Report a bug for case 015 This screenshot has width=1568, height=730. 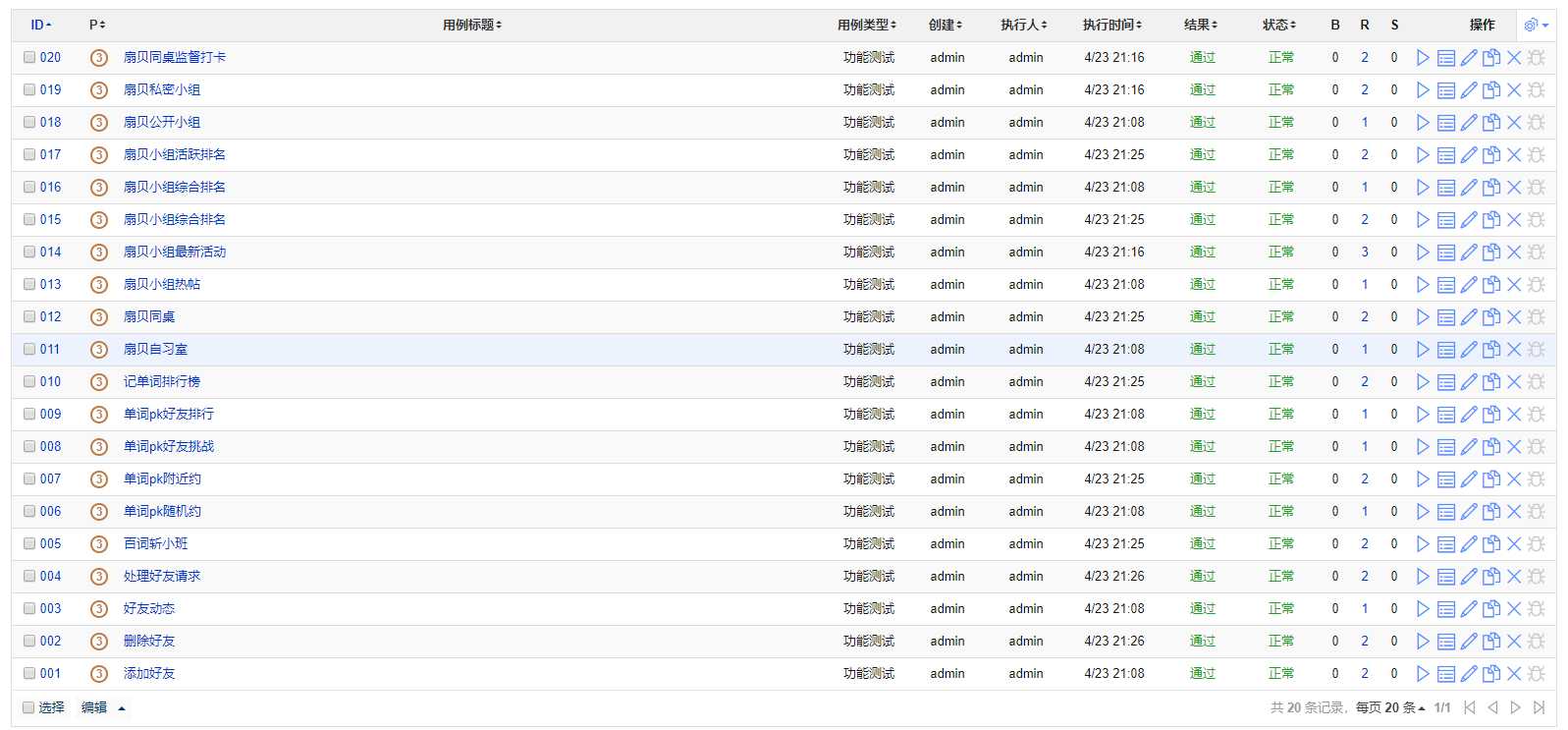tap(1537, 220)
